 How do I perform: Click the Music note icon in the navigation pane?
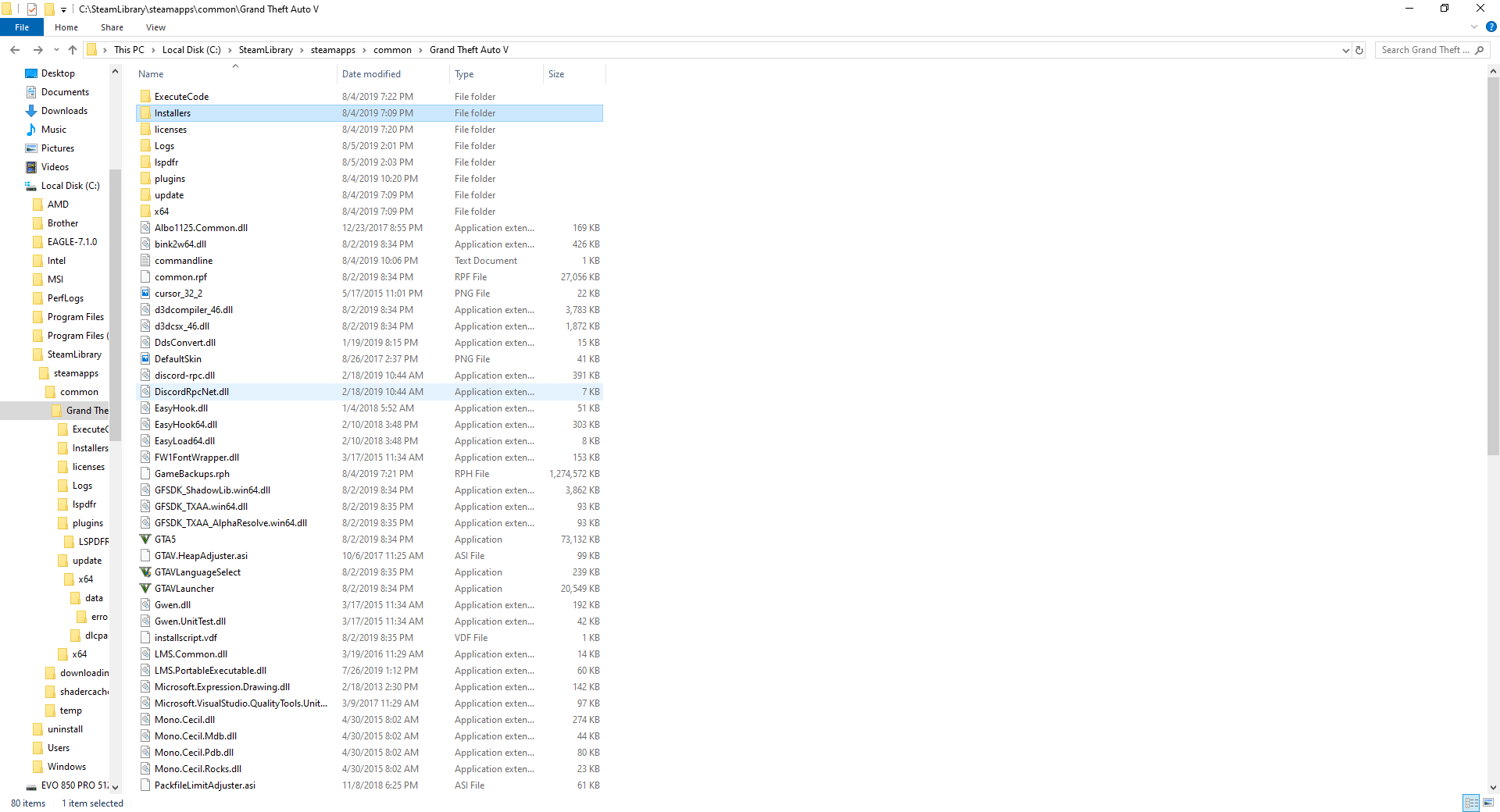pos(31,130)
